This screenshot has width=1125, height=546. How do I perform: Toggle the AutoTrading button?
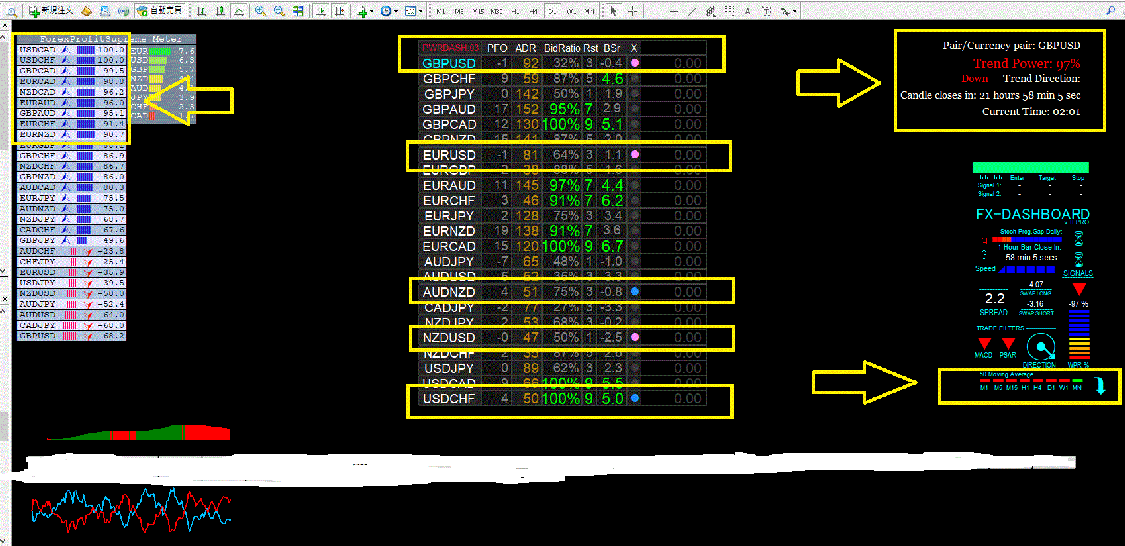pos(159,11)
